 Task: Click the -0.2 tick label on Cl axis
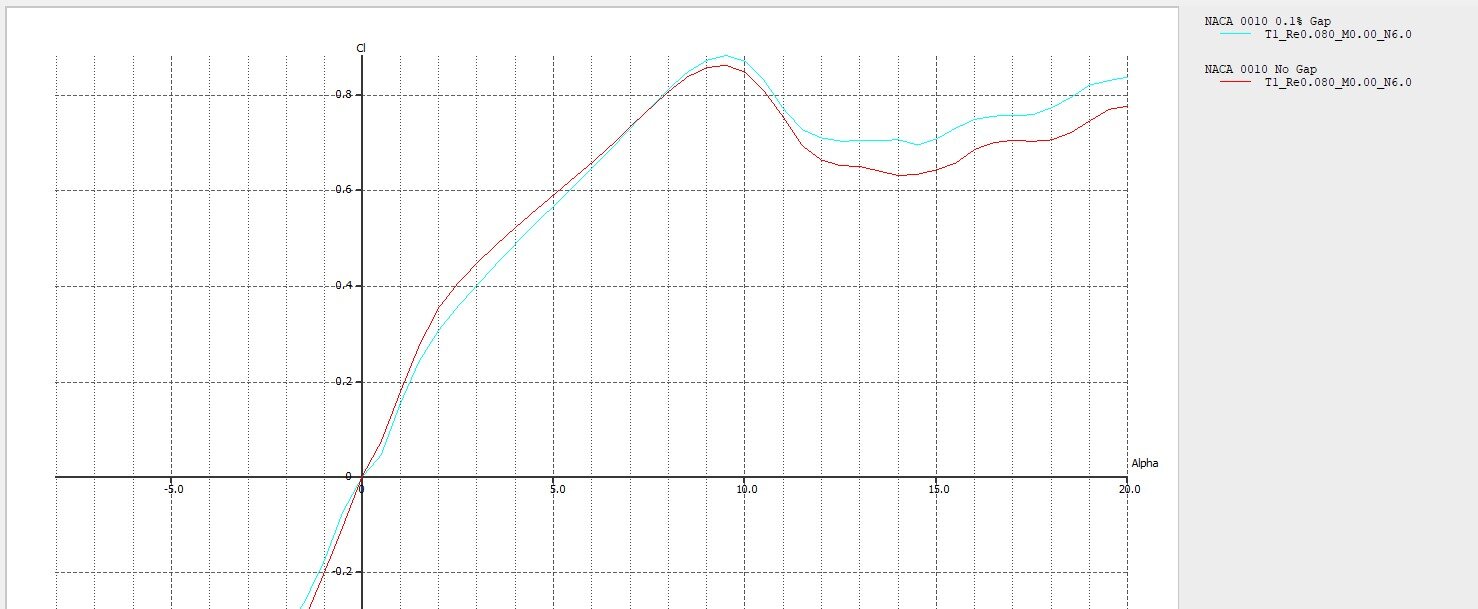tap(344, 572)
